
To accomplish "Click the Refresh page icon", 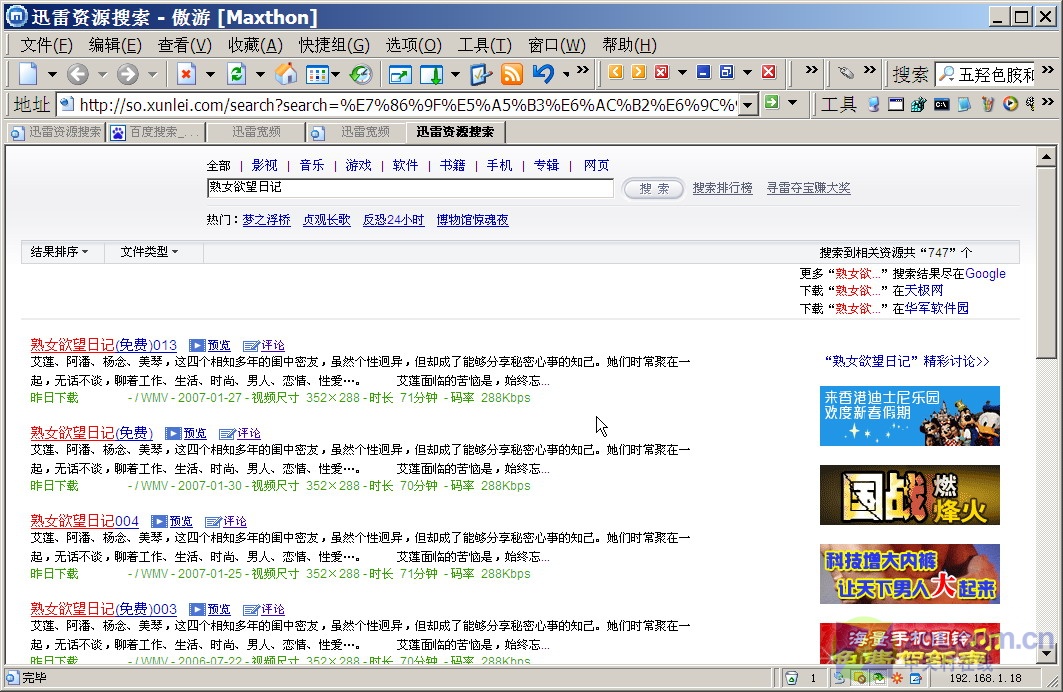I will point(236,73).
